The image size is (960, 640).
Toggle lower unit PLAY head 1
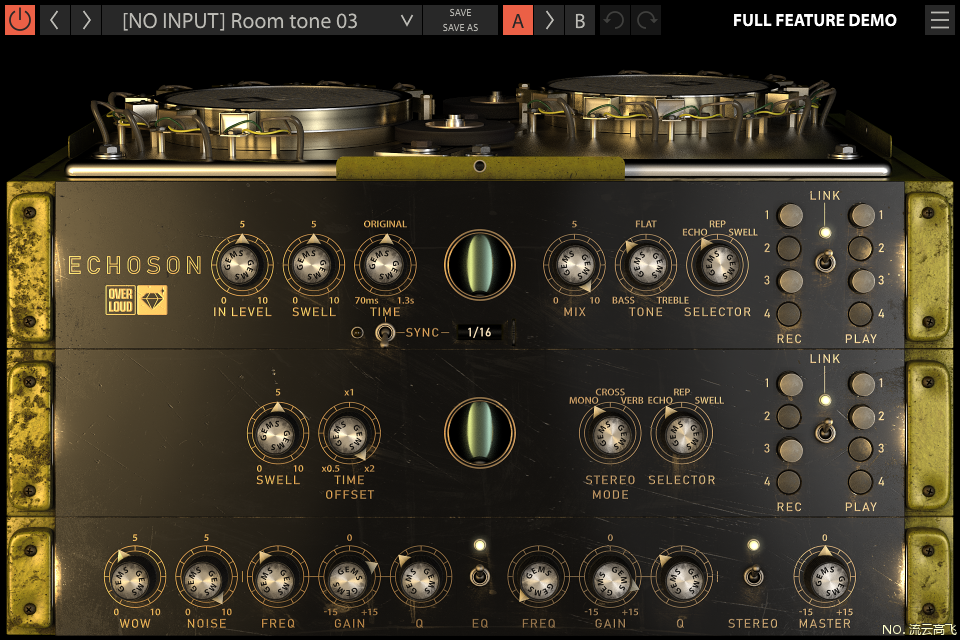coord(861,385)
